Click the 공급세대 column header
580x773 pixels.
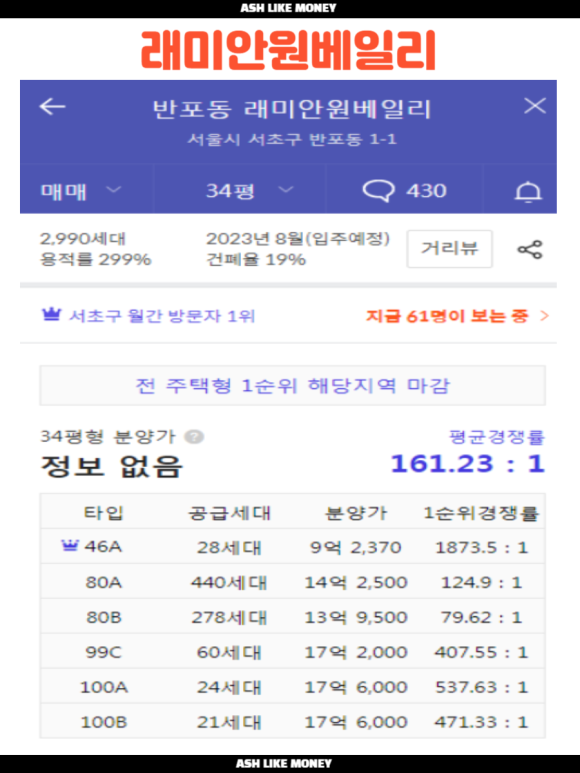[230, 513]
